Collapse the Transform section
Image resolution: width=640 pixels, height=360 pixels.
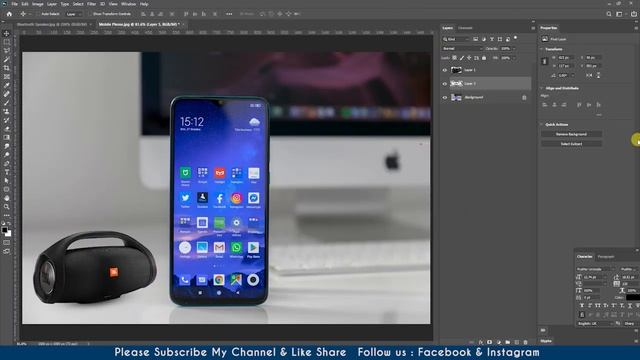(542, 49)
